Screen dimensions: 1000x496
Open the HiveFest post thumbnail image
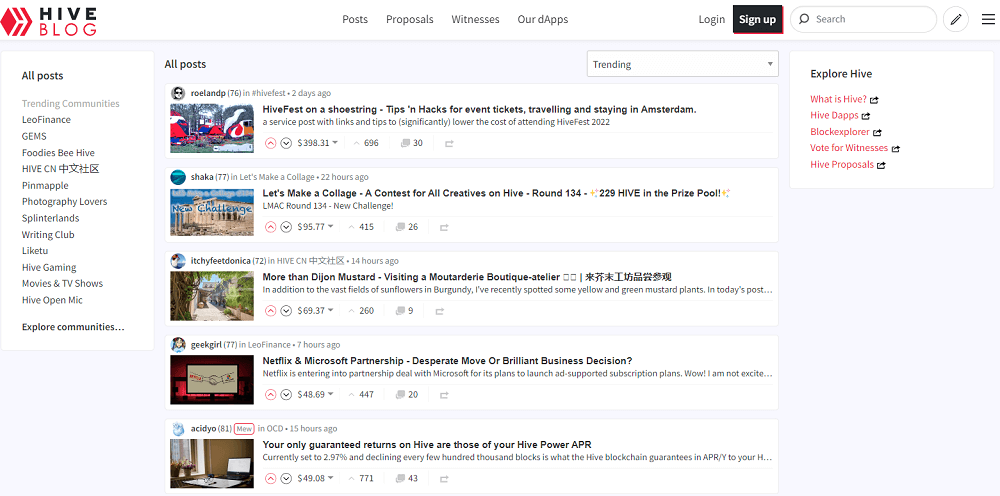tap(212, 129)
